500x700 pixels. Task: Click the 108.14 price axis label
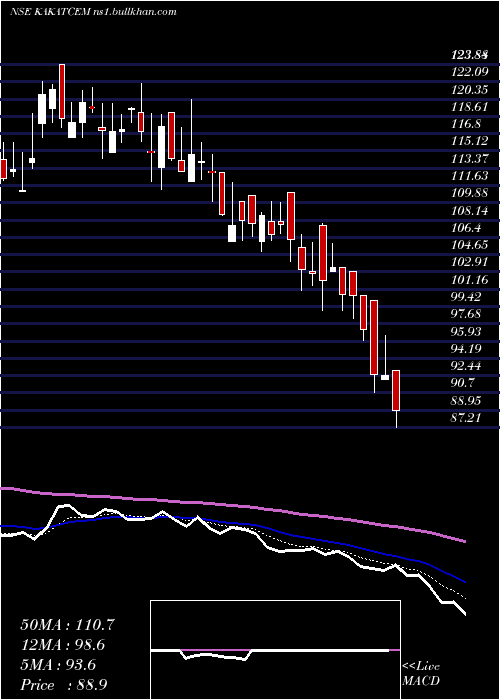[x=470, y=211]
